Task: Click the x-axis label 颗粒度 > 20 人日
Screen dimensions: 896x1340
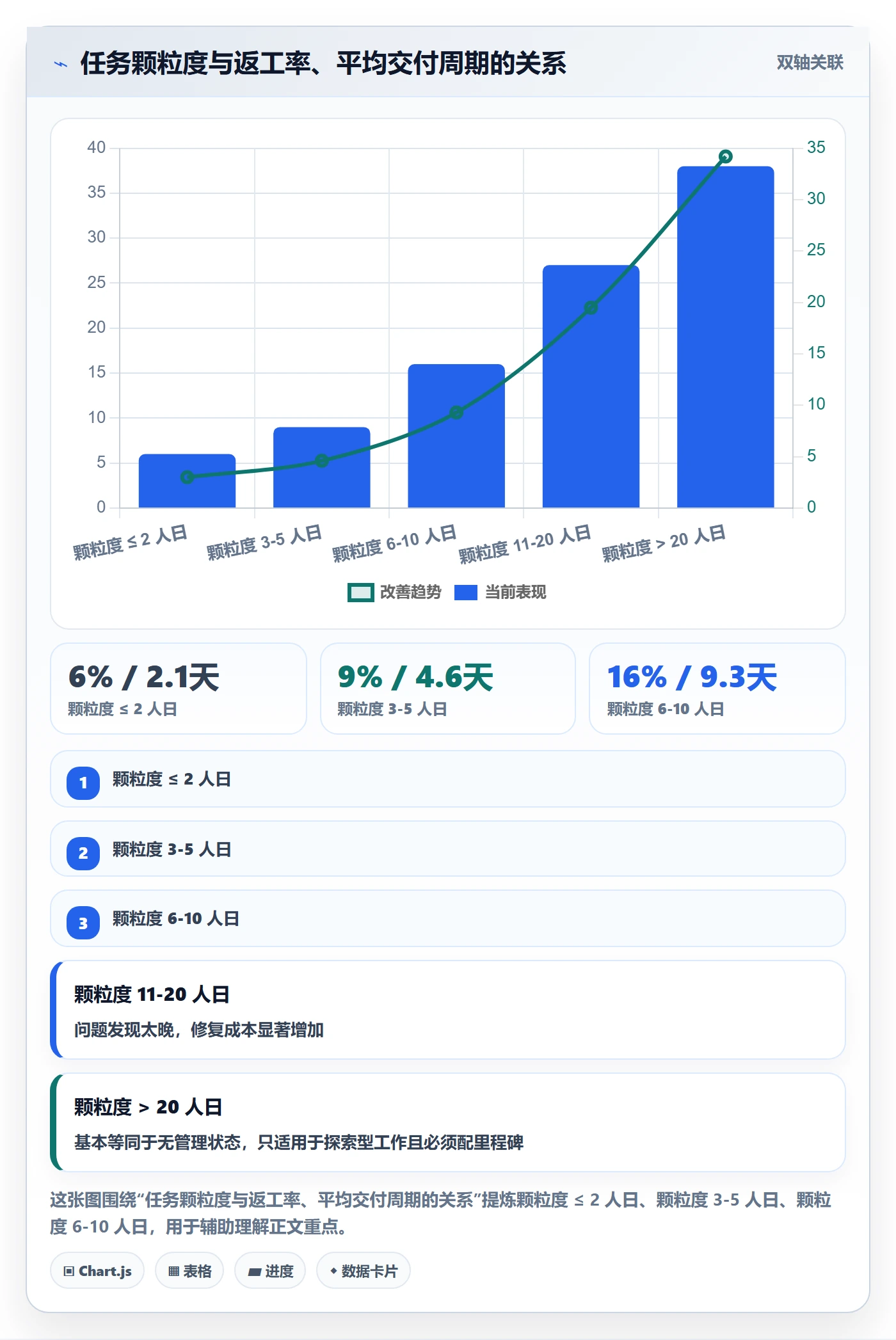Action: pyautogui.click(x=664, y=543)
